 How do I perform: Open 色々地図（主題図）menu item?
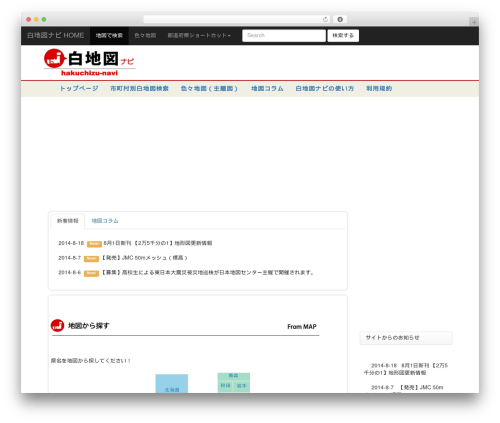(x=209, y=88)
